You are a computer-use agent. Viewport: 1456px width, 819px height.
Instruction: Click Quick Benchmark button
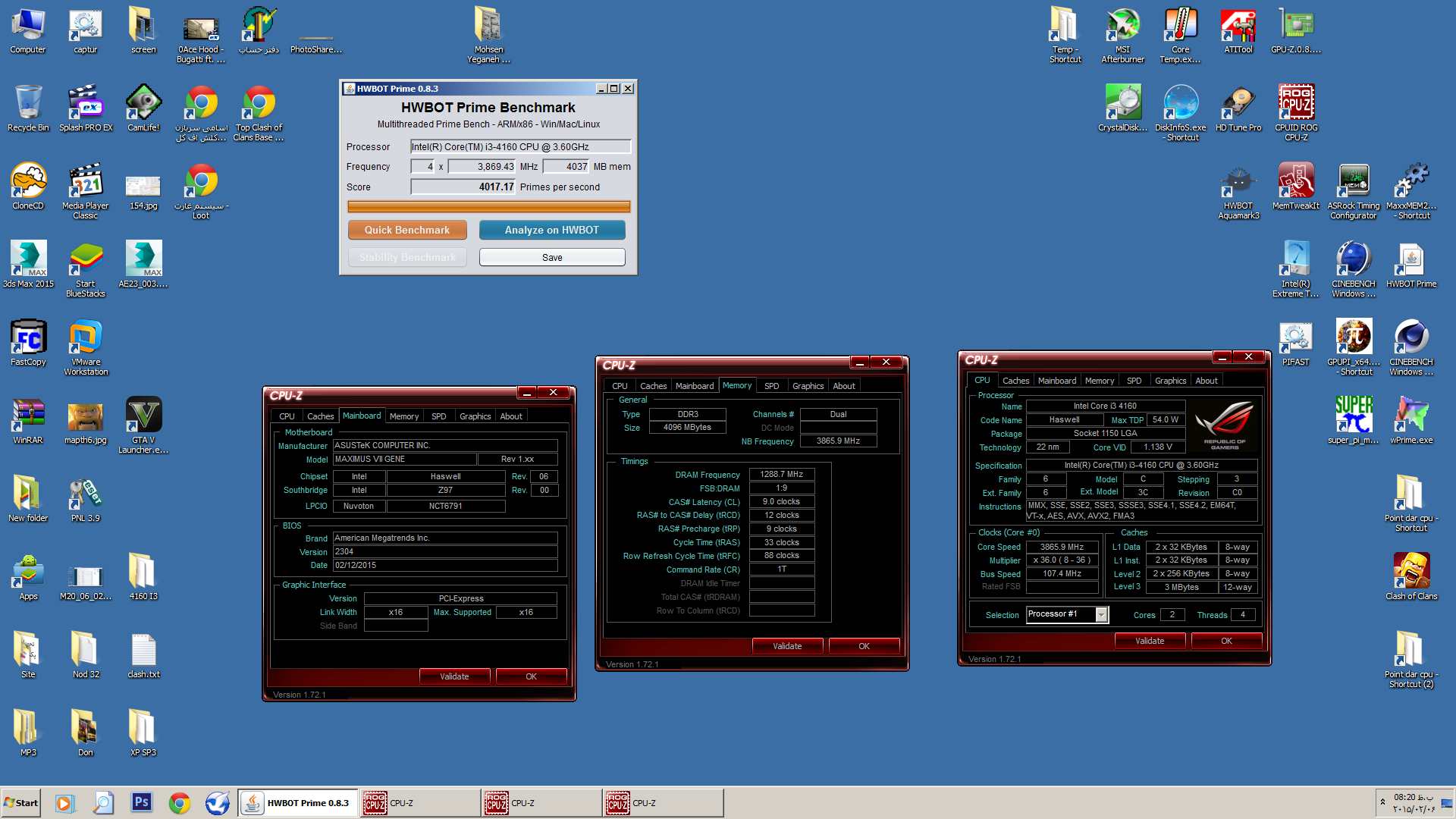[x=407, y=230]
